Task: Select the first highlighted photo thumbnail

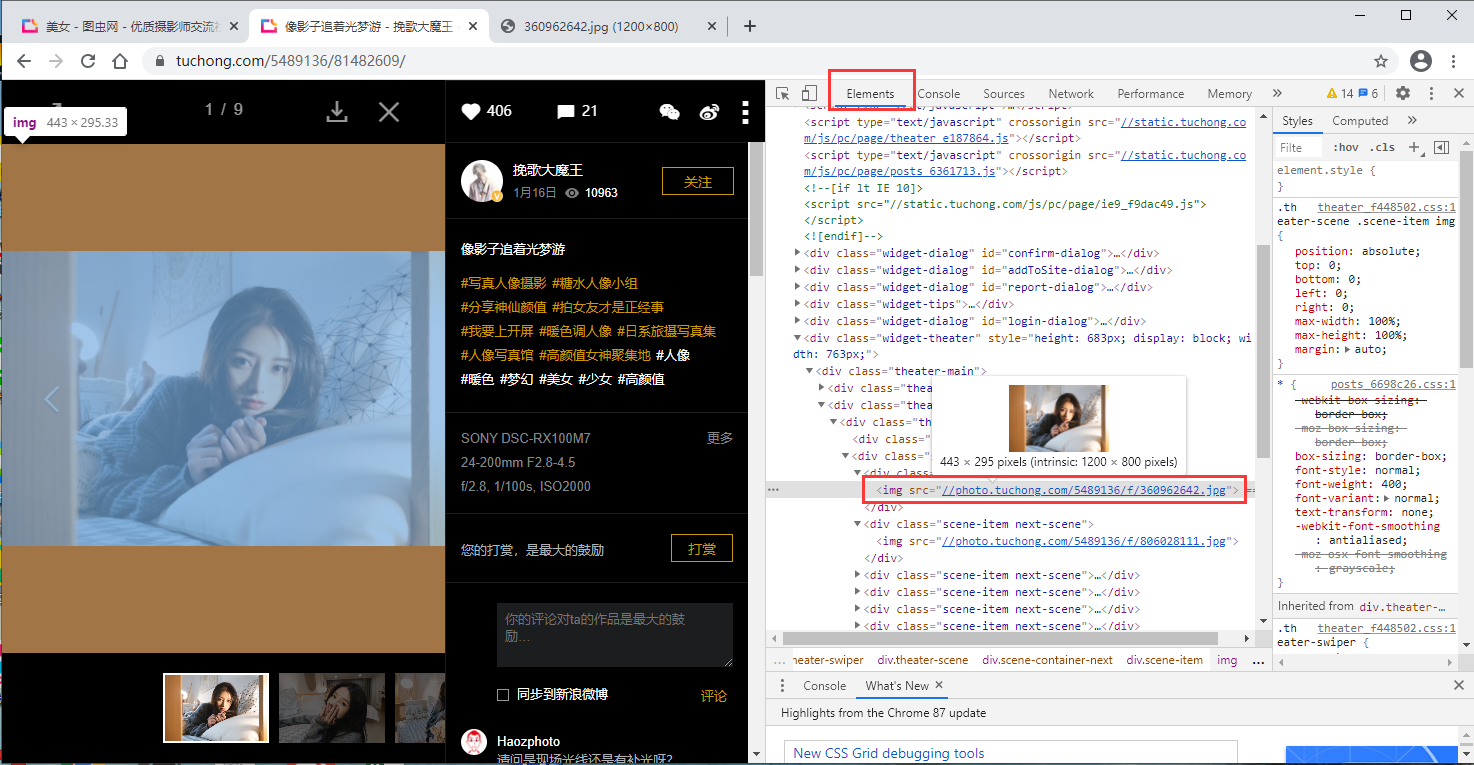Action: (216, 708)
